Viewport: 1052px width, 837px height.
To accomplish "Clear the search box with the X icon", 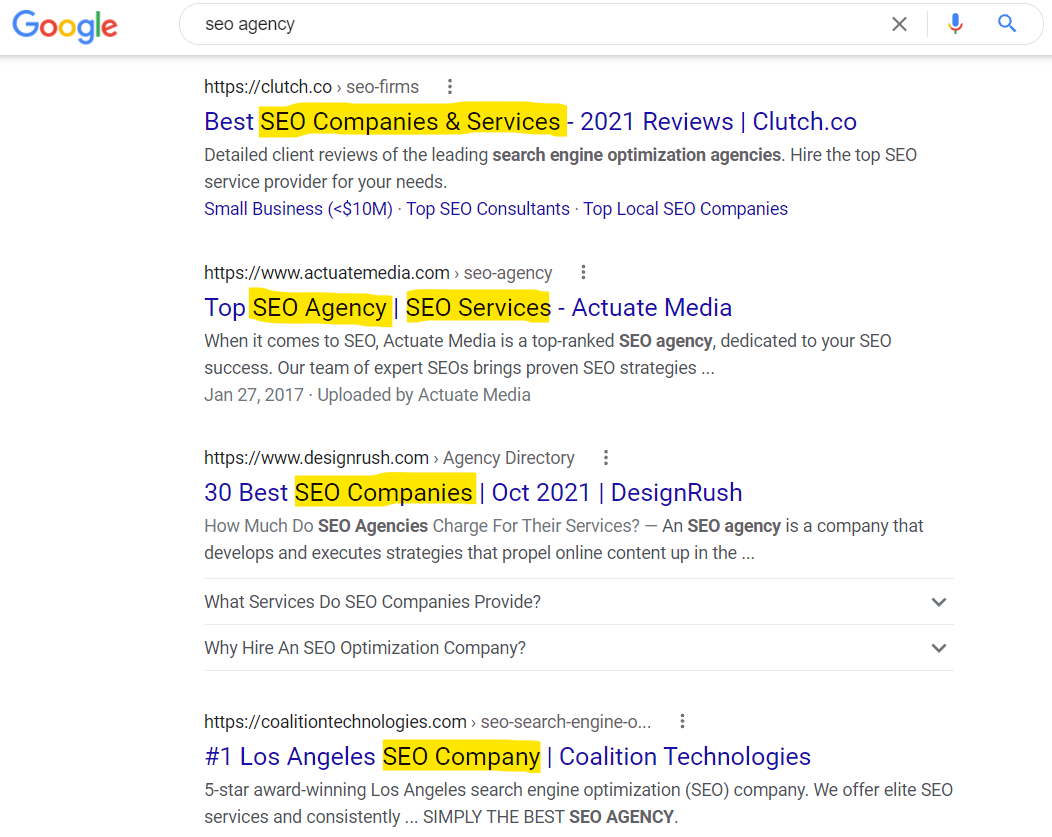I will (899, 24).
